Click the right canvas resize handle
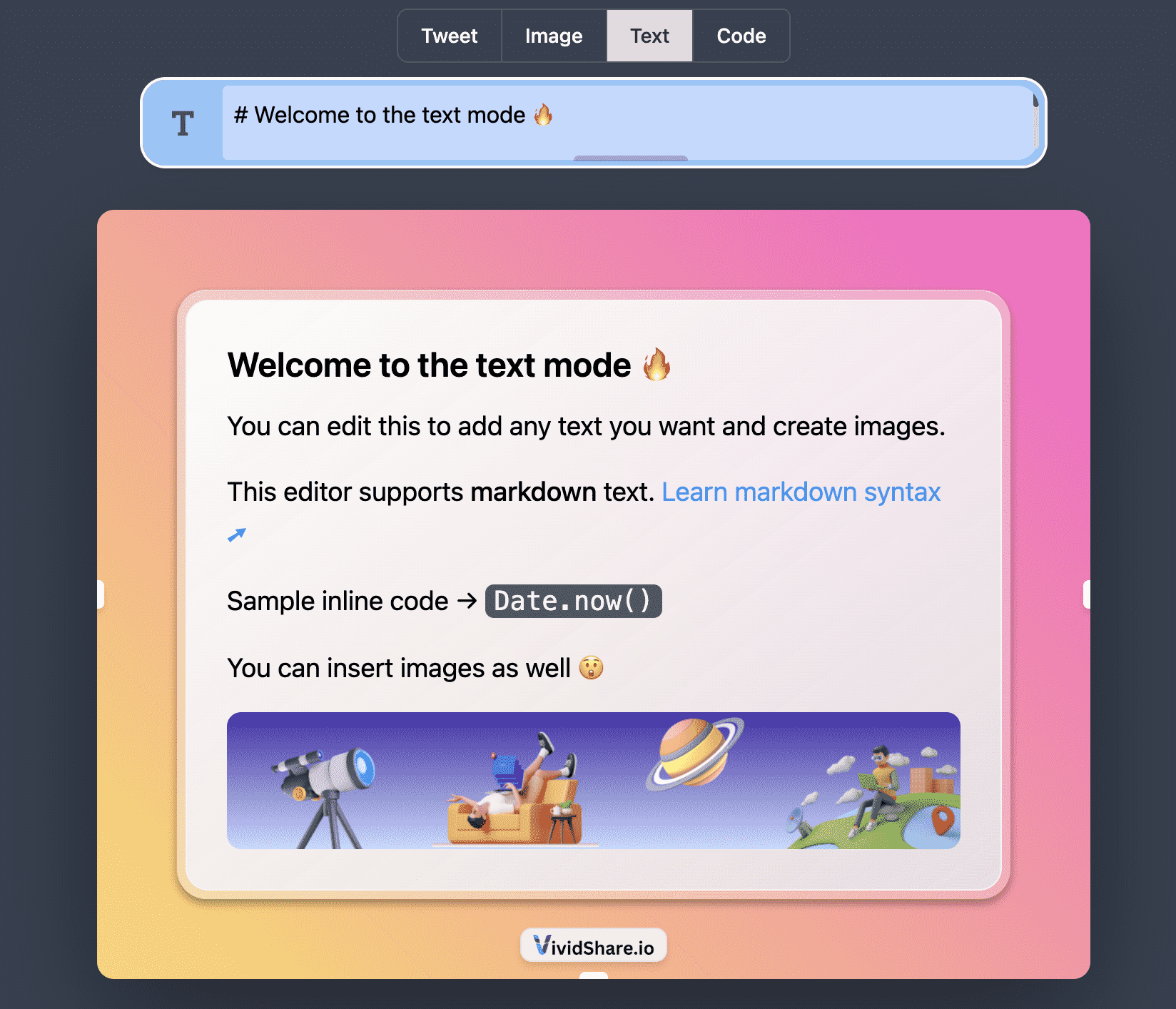This screenshot has width=1176, height=1009. point(1086,594)
